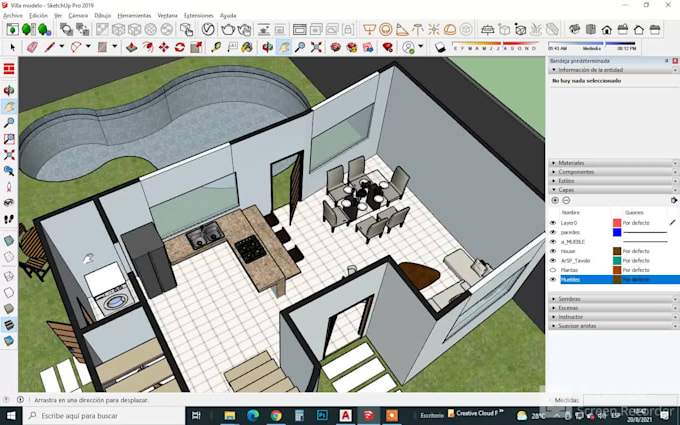Screen dimensions: 680x425
Task: Select the Rectangle shape tool
Action: click(103, 47)
